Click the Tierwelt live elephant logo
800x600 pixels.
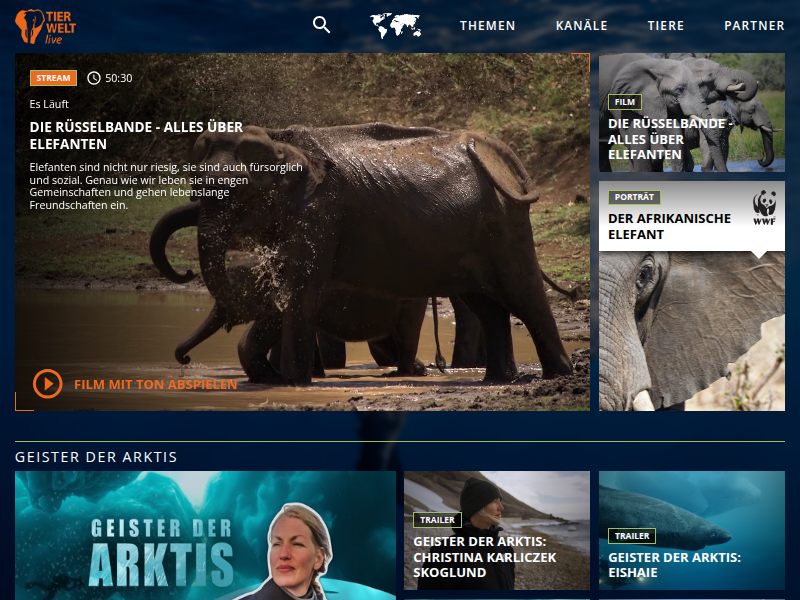click(45, 26)
